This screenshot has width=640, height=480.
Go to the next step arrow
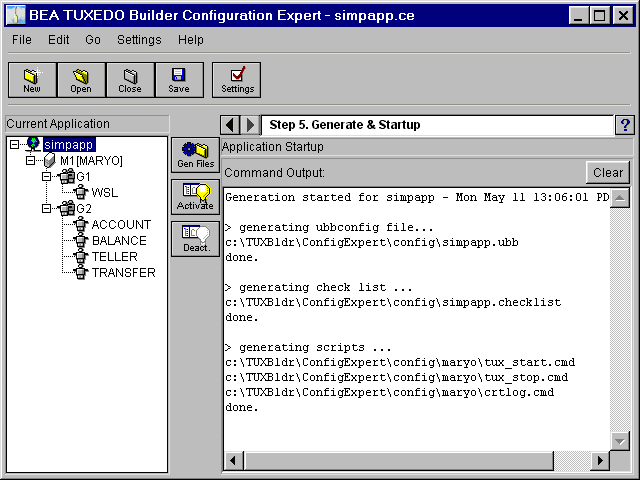point(250,125)
